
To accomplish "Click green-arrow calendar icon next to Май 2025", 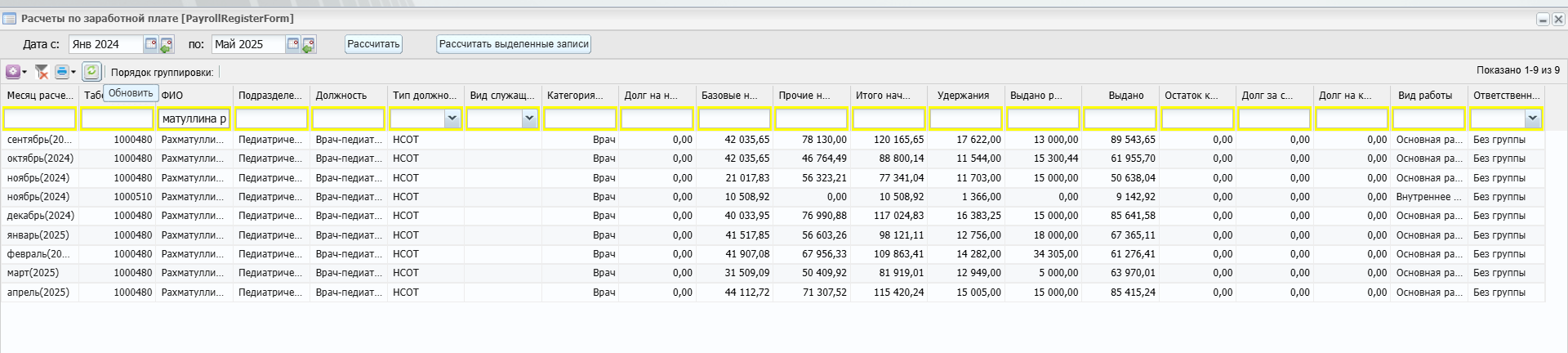I will coord(309,45).
